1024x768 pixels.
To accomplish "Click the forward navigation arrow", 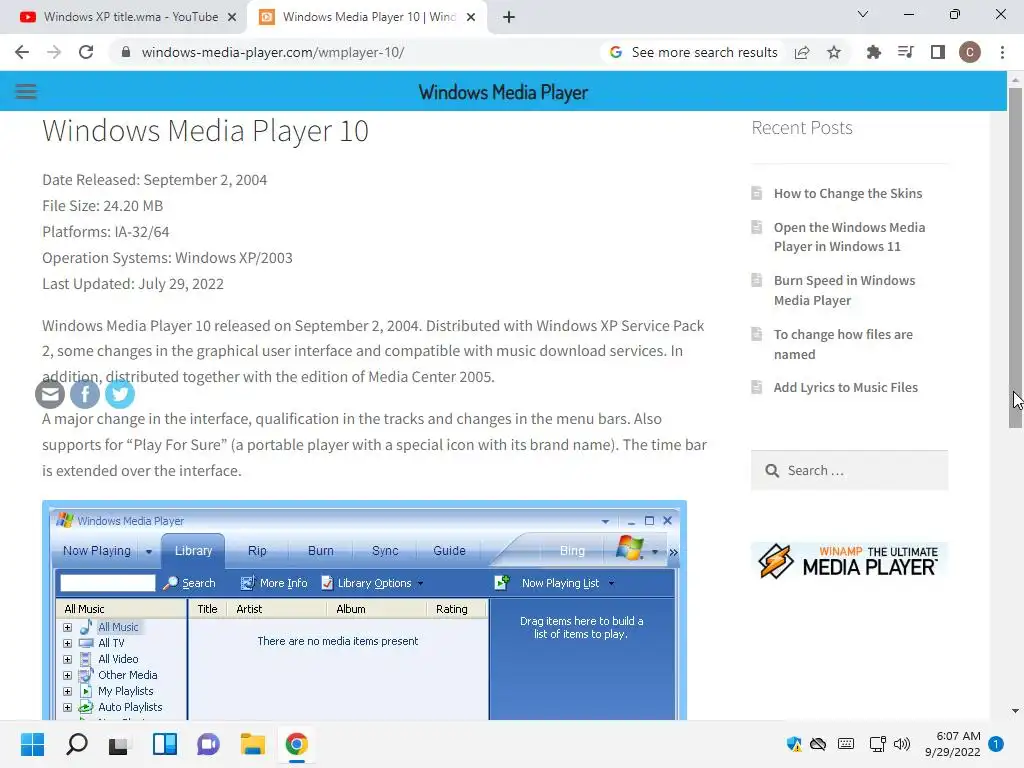I will coord(54,52).
